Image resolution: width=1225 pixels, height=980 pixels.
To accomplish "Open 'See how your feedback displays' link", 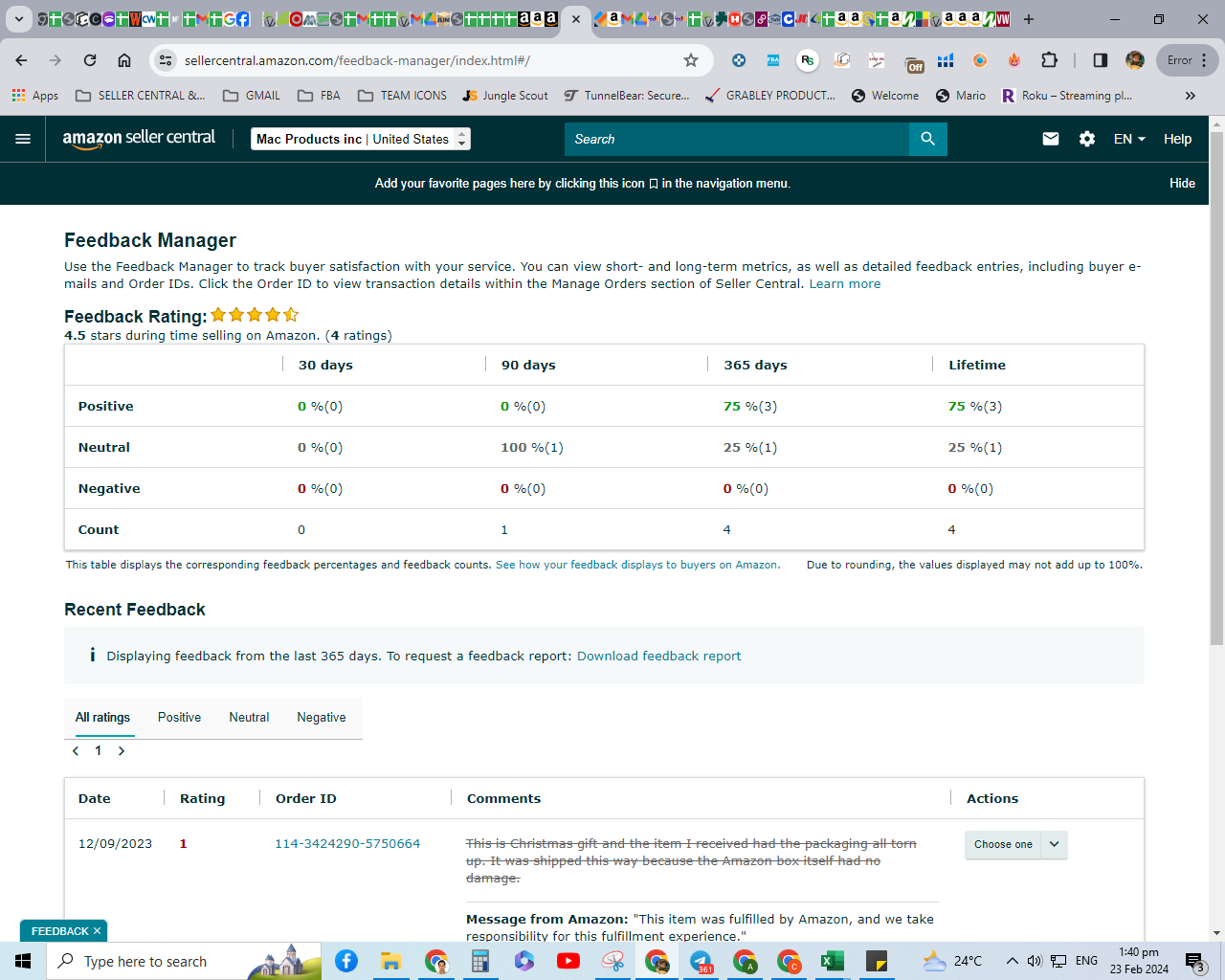I will [x=636, y=566].
